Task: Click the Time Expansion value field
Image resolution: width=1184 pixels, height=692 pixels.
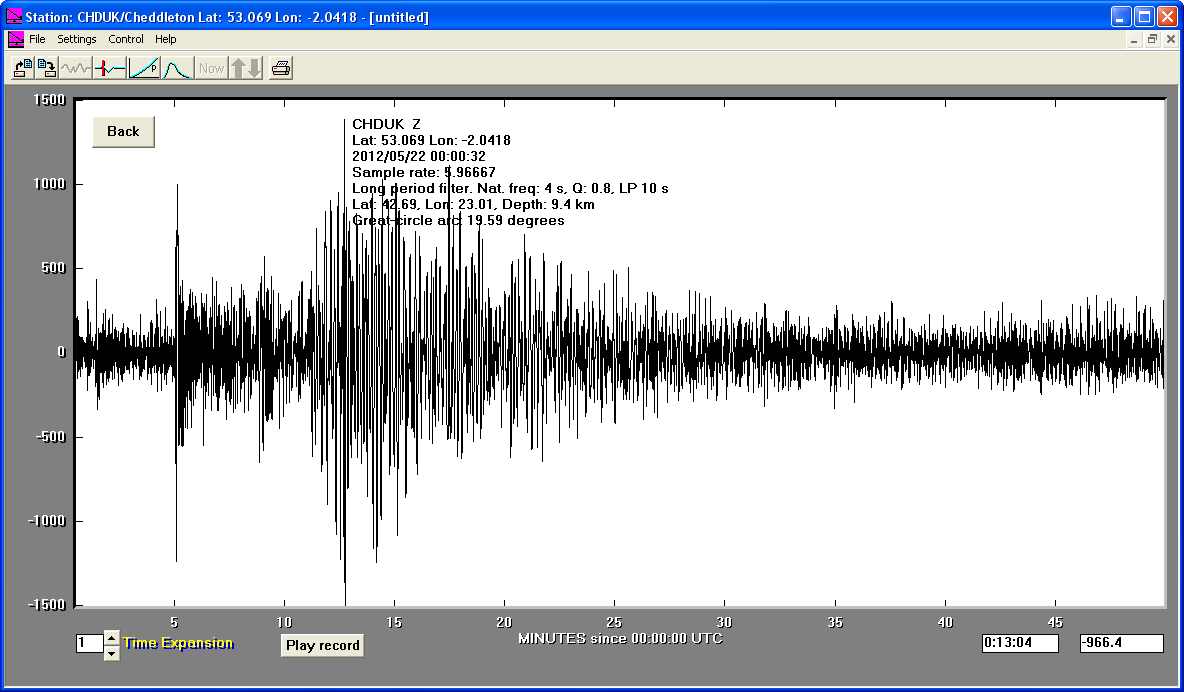Action: [x=89, y=644]
